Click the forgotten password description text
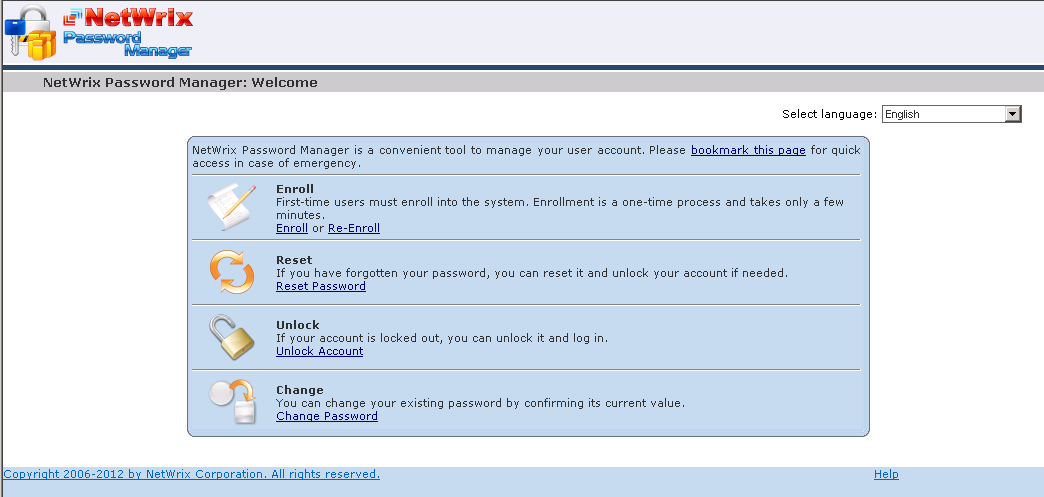Screen dimensions: 1044x497 pos(532,273)
